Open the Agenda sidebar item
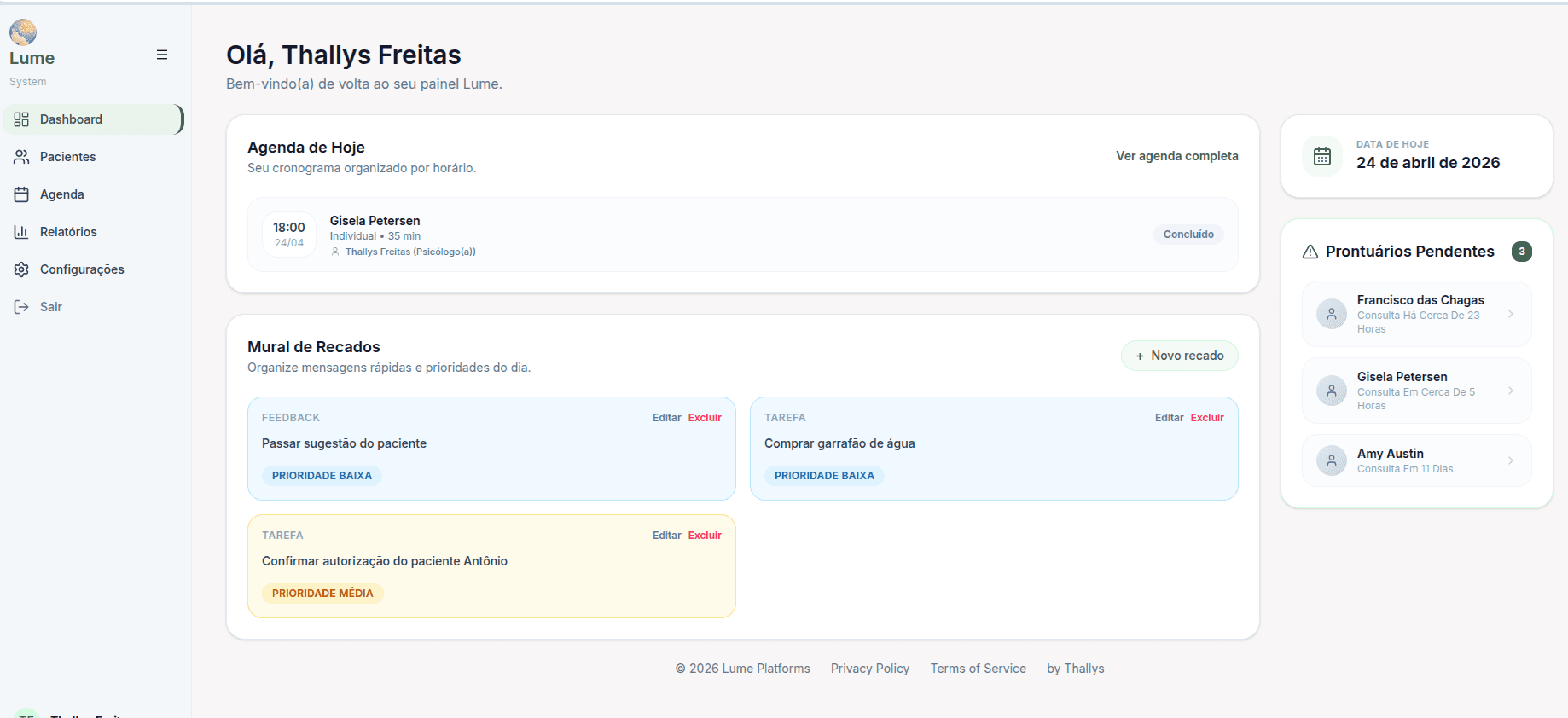This screenshot has height=718, width=1568. pos(93,194)
